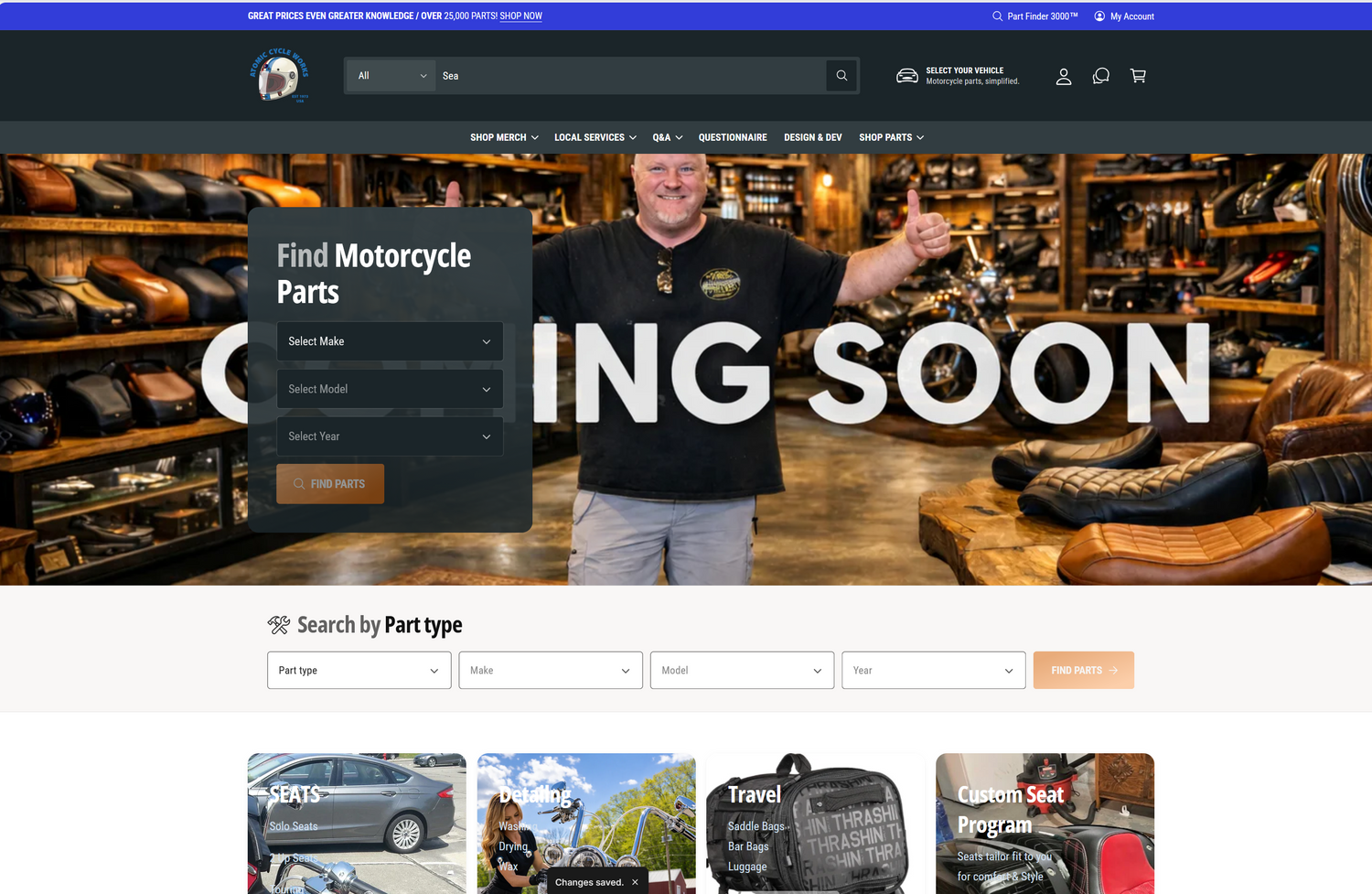
Task: Open the Select Year dropdown
Action: [x=390, y=436]
